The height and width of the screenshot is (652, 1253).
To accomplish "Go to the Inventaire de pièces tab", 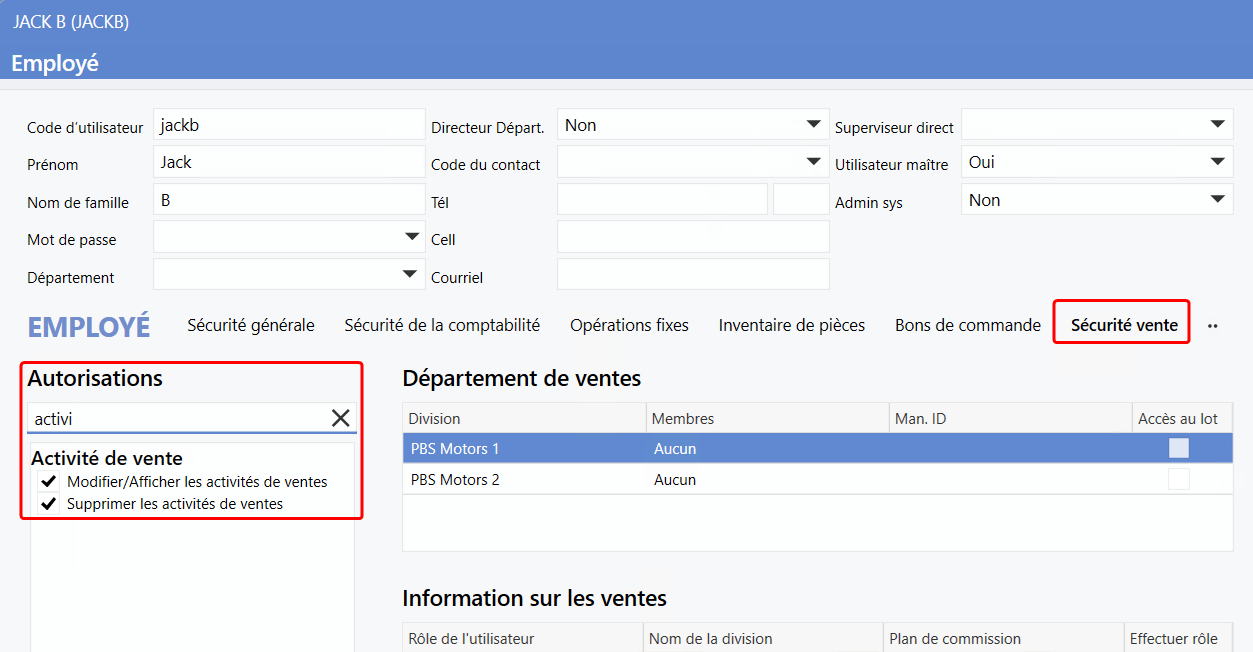I will pyautogui.click(x=791, y=325).
